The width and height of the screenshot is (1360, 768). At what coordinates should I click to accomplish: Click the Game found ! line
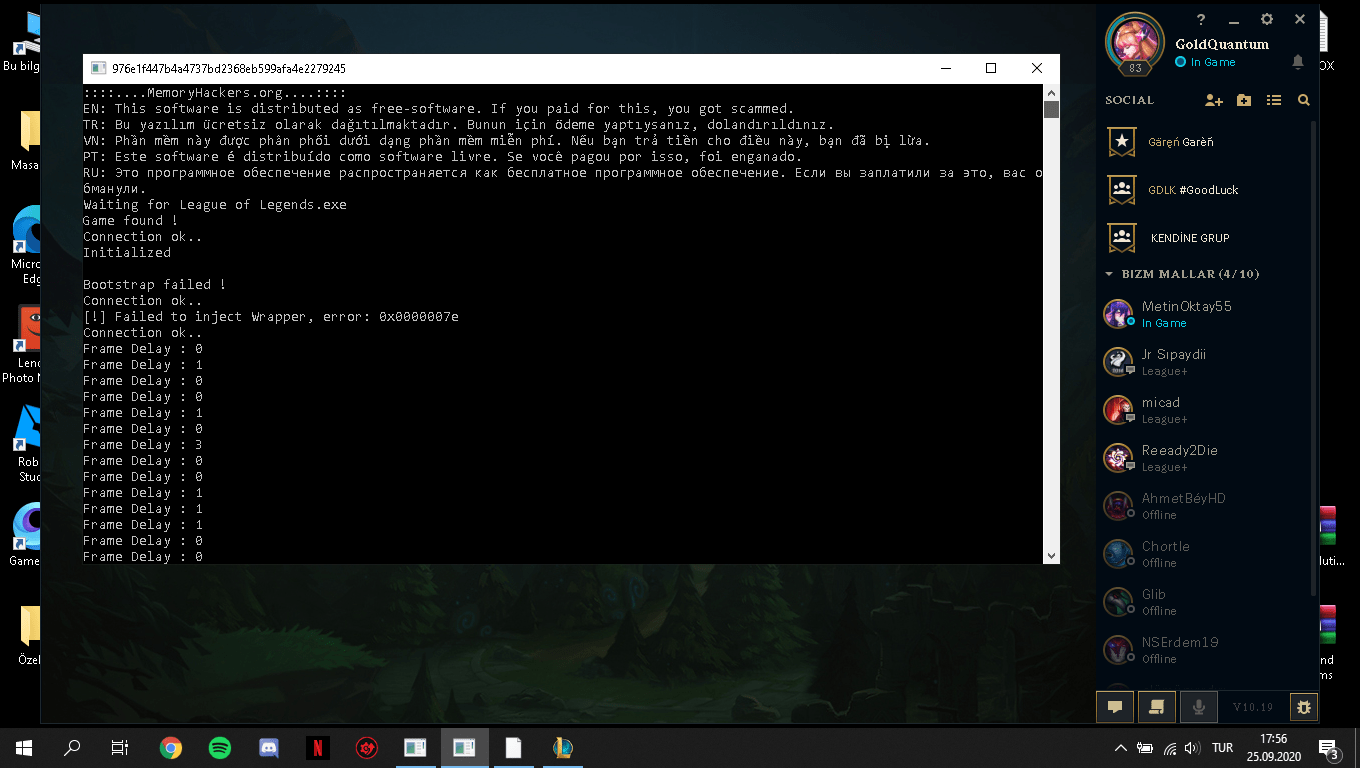pyautogui.click(x=130, y=221)
